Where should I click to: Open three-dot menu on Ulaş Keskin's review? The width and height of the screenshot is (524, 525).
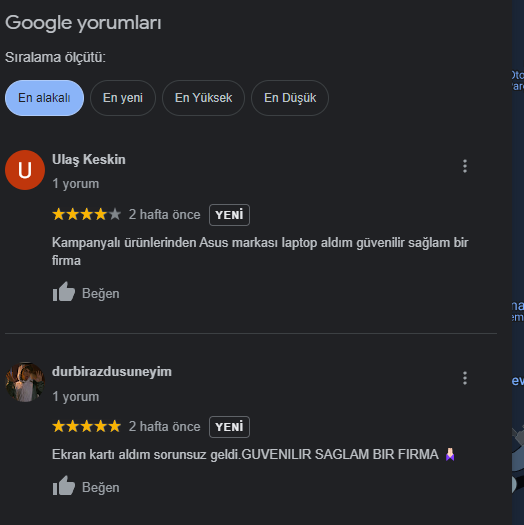pyautogui.click(x=465, y=166)
